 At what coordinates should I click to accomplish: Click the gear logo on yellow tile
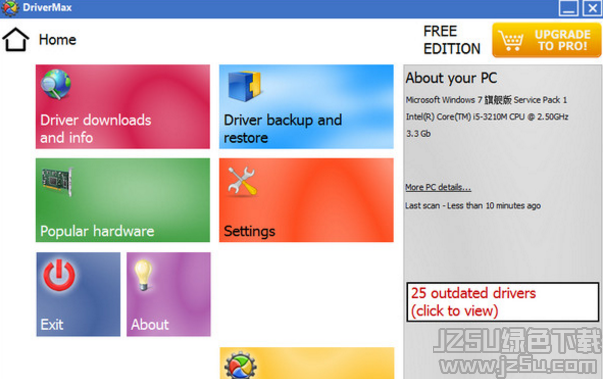tap(240, 365)
